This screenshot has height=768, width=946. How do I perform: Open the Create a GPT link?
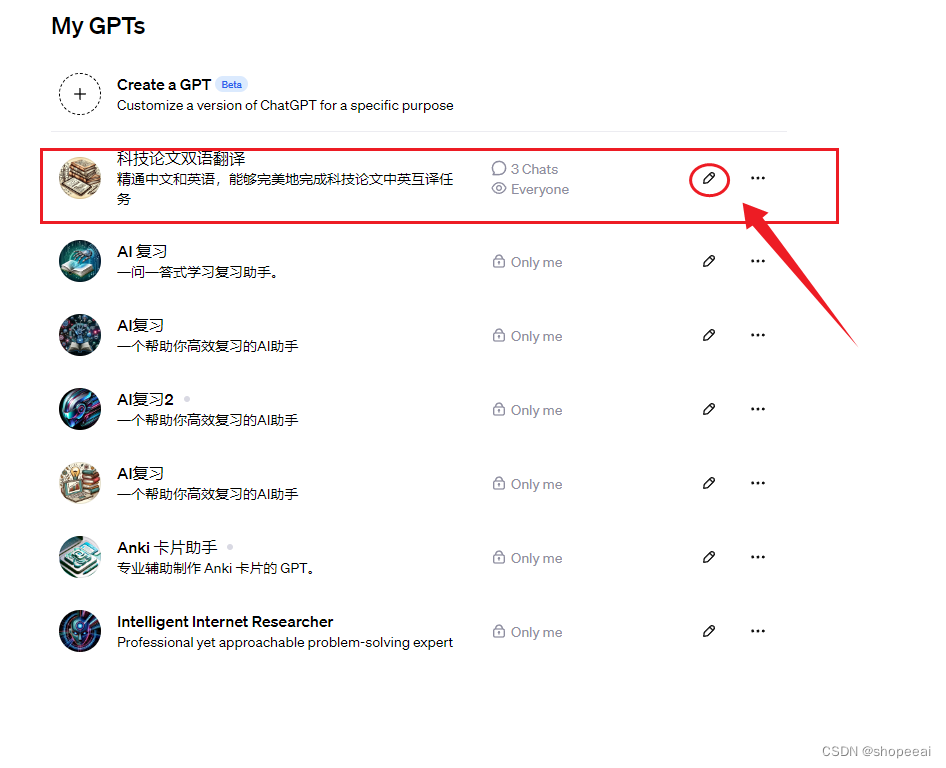click(163, 84)
